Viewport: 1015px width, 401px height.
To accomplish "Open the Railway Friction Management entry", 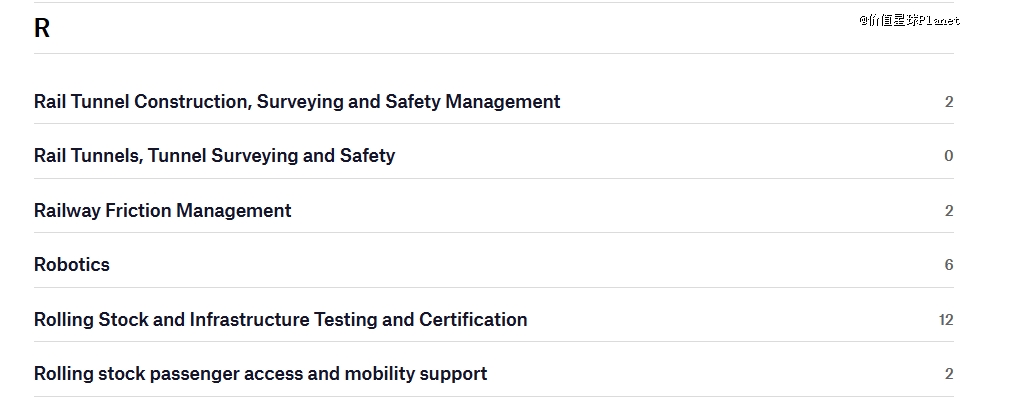I will click(x=162, y=211).
